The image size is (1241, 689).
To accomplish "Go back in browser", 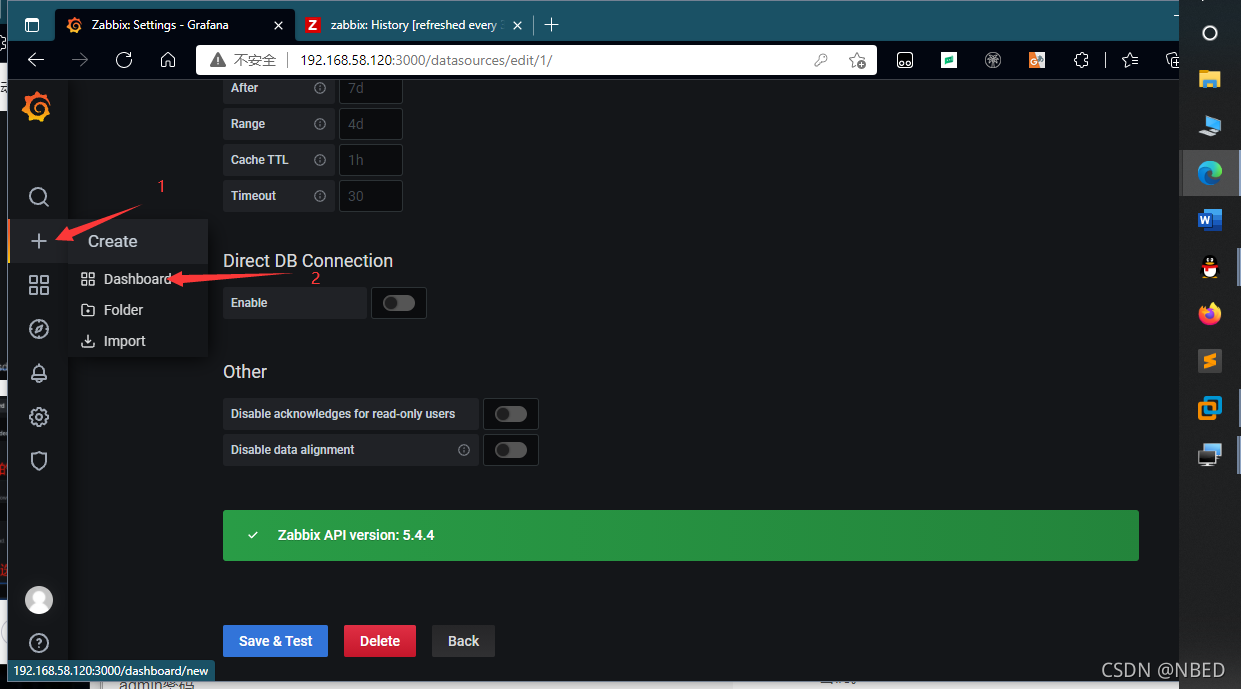I will pyautogui.click(x=36, y=60).
